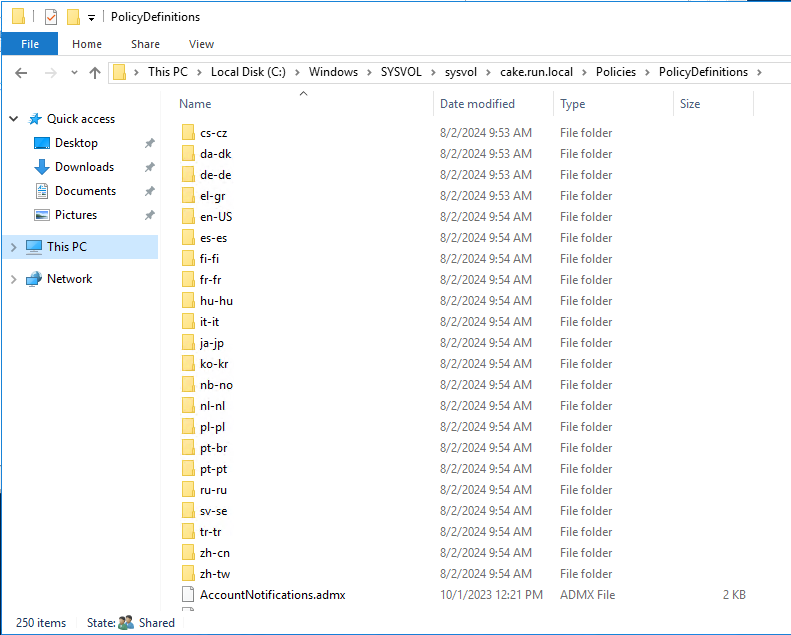This screenshot has width=791, height=635.
Task: Open Pictures in Quick access
Action: [x=76, y=215]
